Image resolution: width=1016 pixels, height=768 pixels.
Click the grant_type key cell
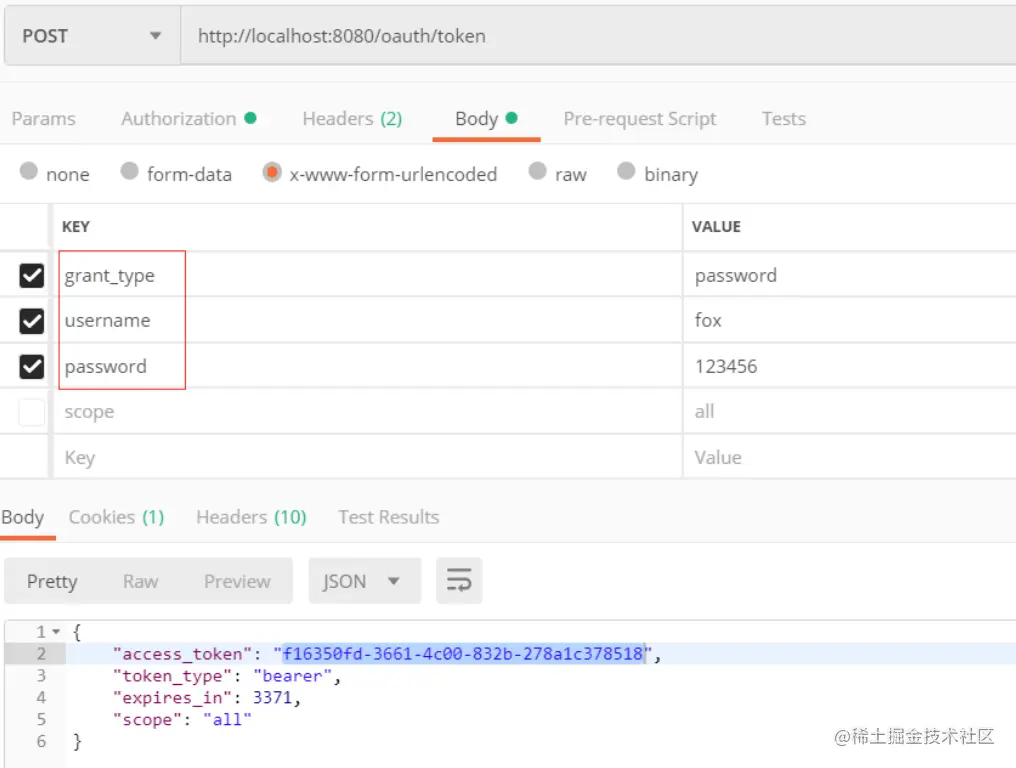point(367,275)
